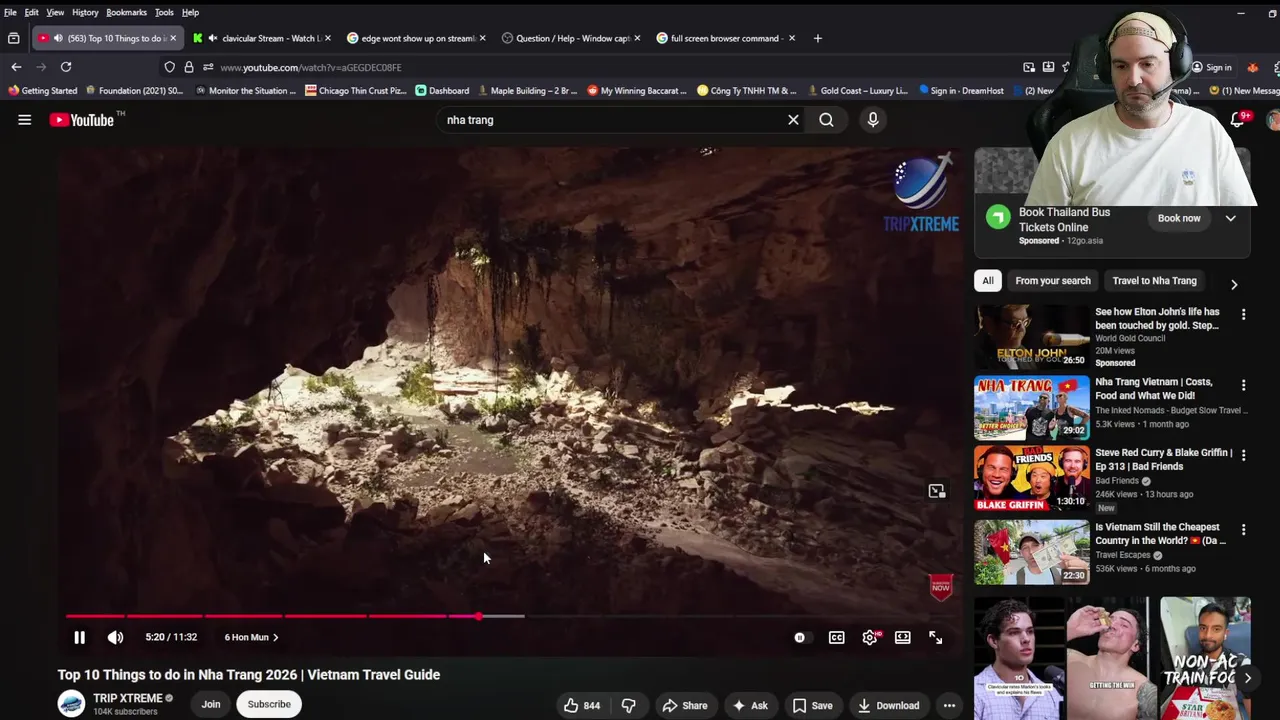Reload the current page
1280x720 pixels.
pyautogui.click(x=66, y=67)
